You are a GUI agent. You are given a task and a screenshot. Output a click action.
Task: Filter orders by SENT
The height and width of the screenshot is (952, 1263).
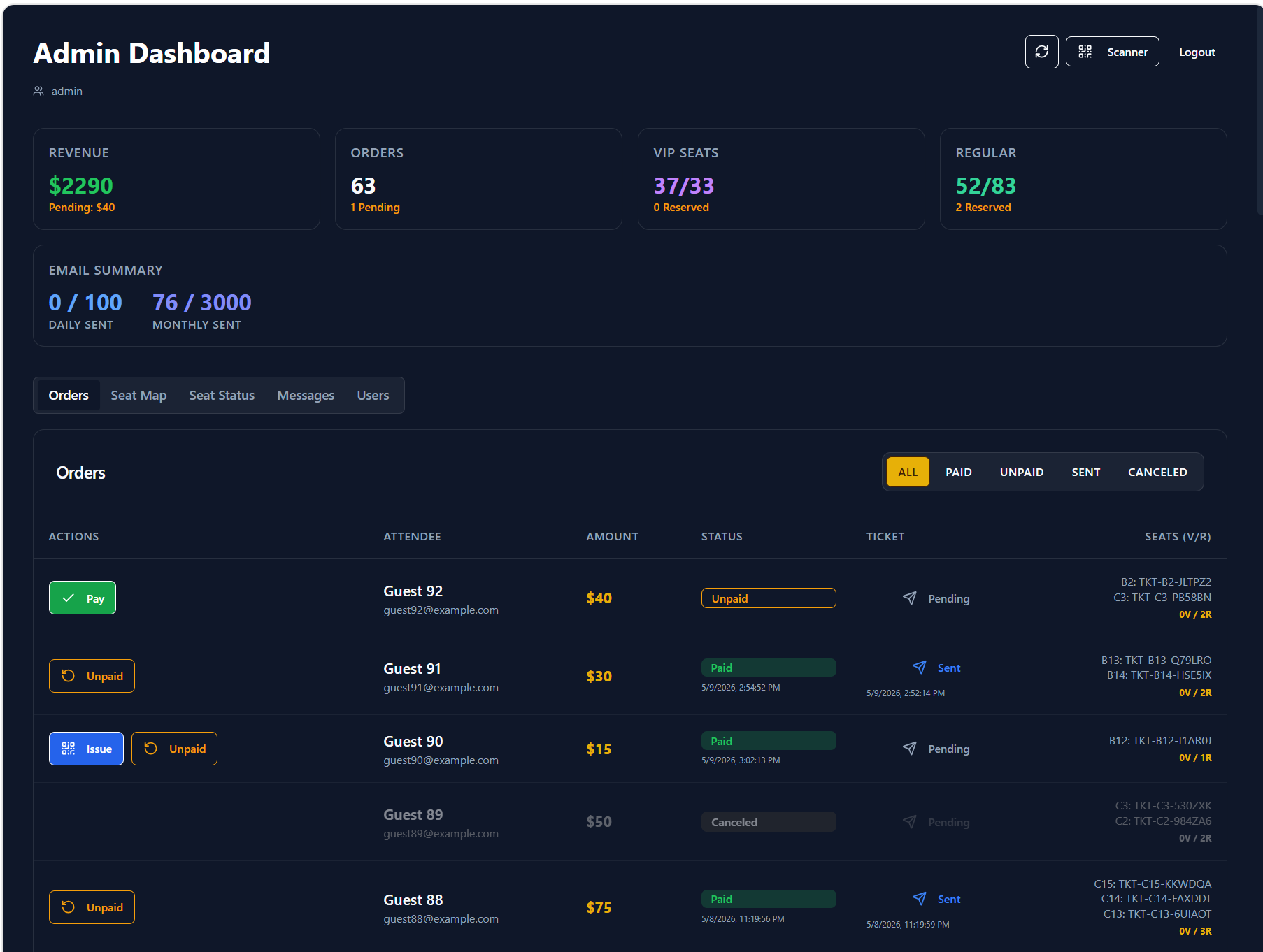1085,472
